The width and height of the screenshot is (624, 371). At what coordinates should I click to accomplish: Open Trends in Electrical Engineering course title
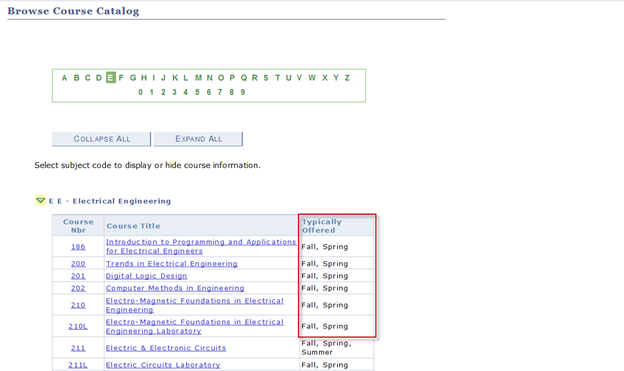172,264
